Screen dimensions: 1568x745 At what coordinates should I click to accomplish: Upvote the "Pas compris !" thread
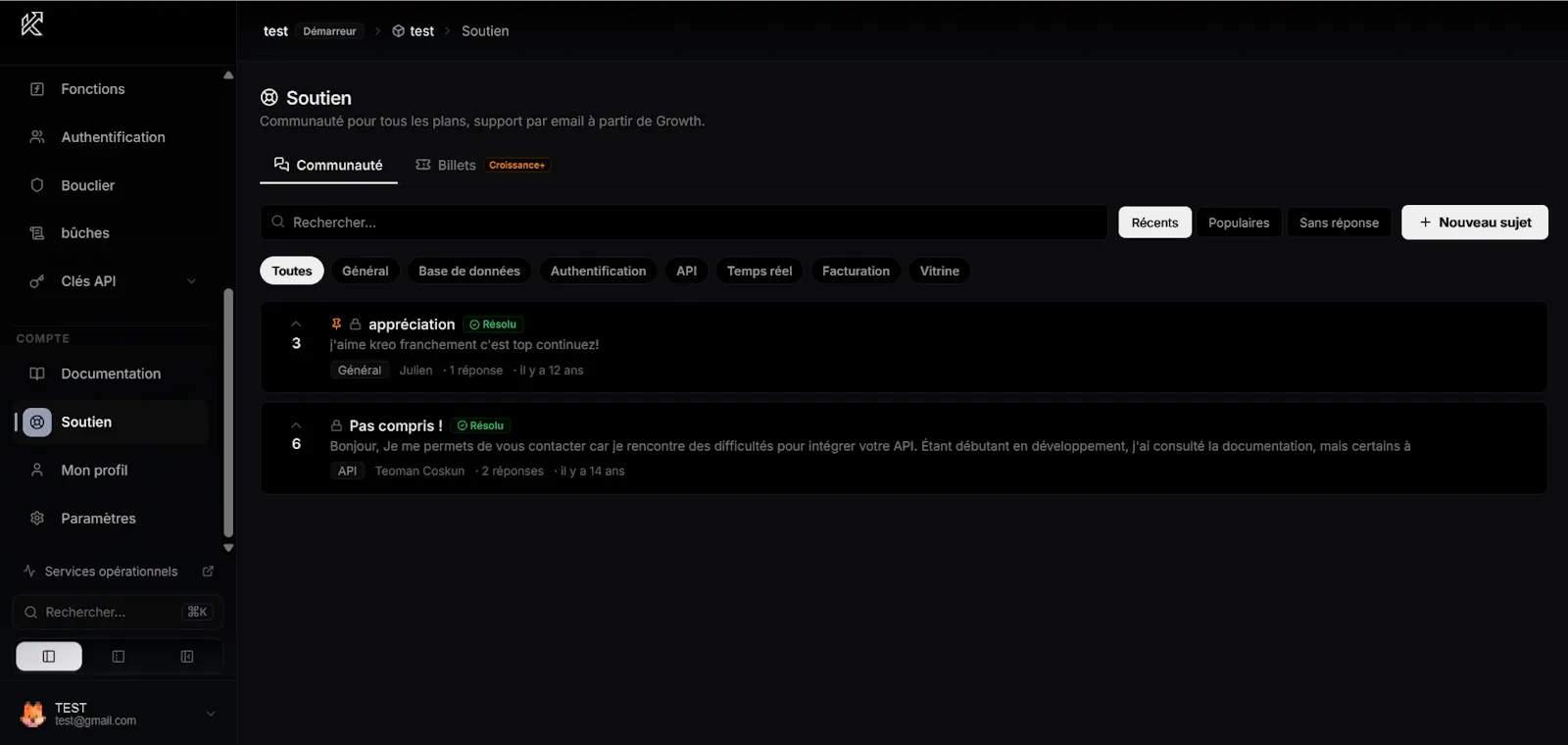296,424
